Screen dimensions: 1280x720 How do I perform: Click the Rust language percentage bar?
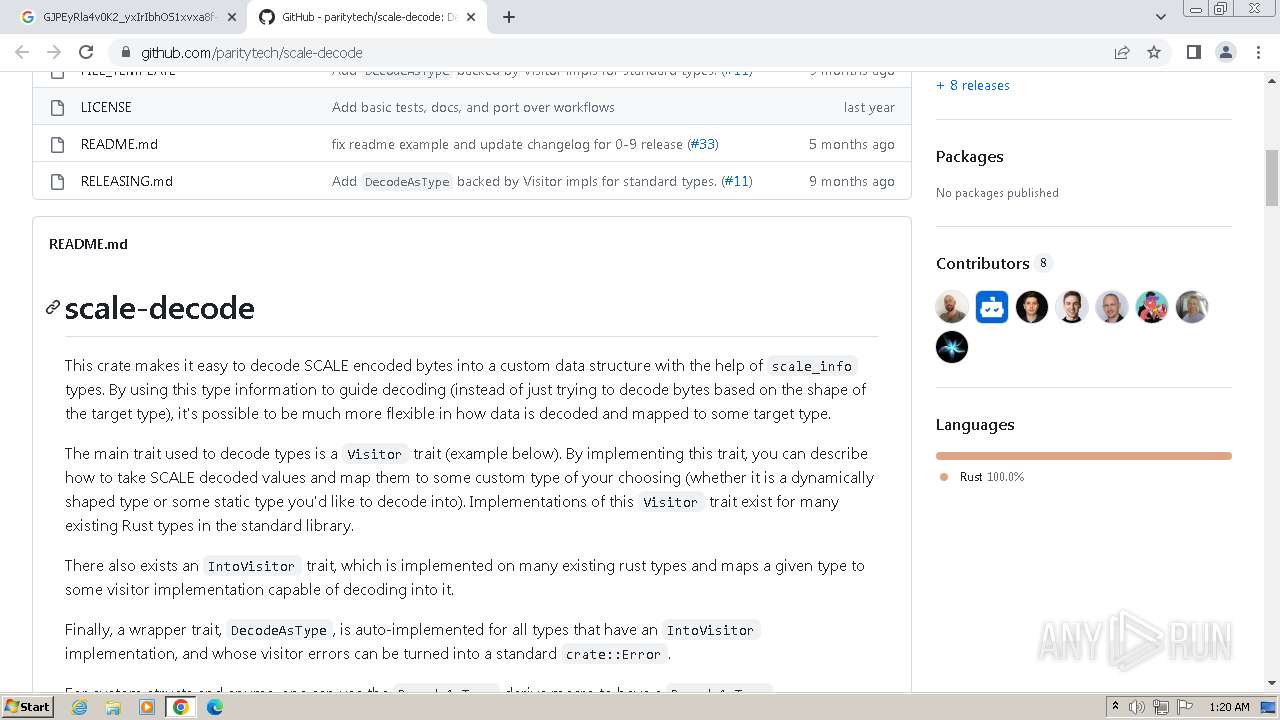1084,456
